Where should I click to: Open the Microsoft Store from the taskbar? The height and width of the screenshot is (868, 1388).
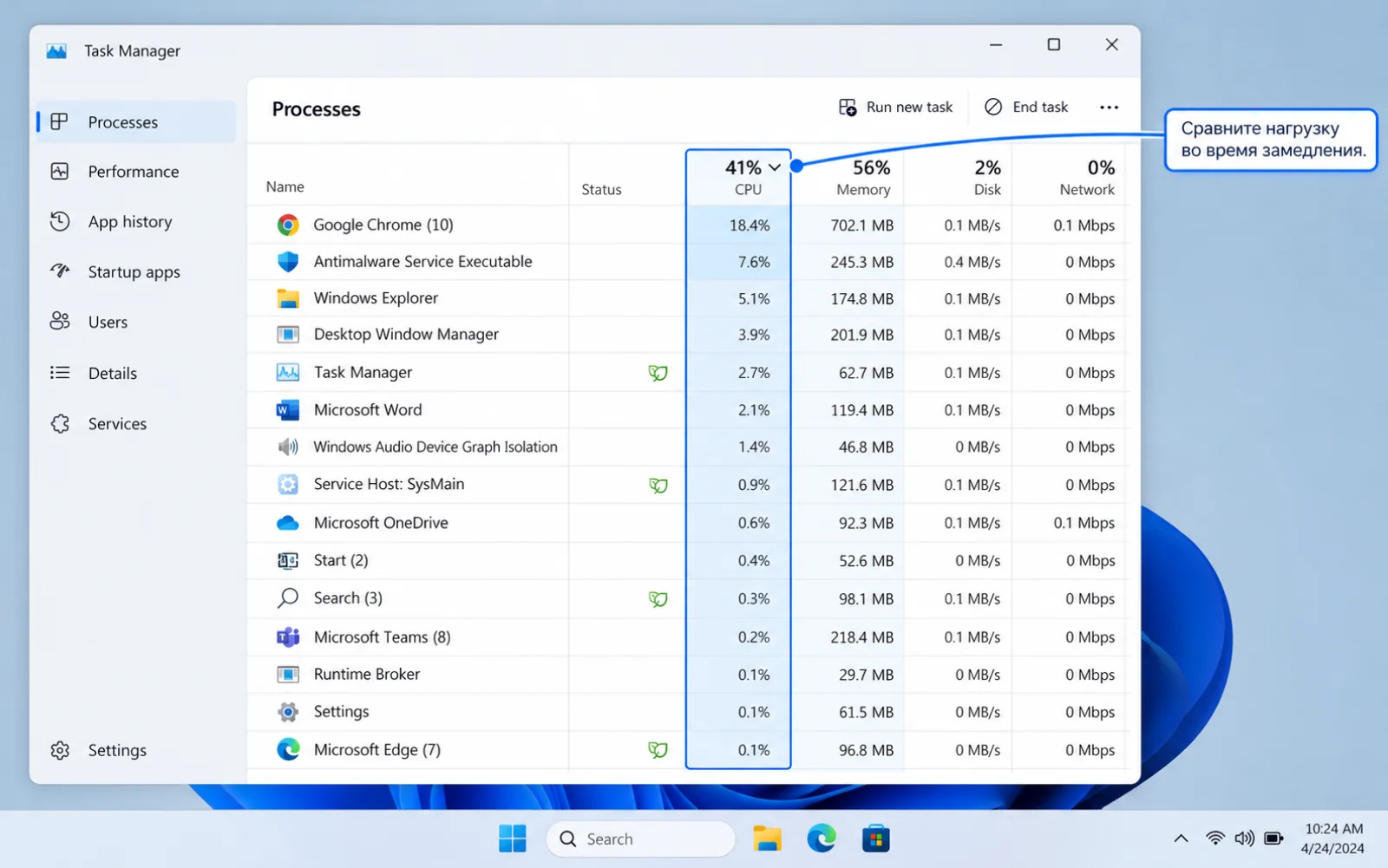[876, 839]
